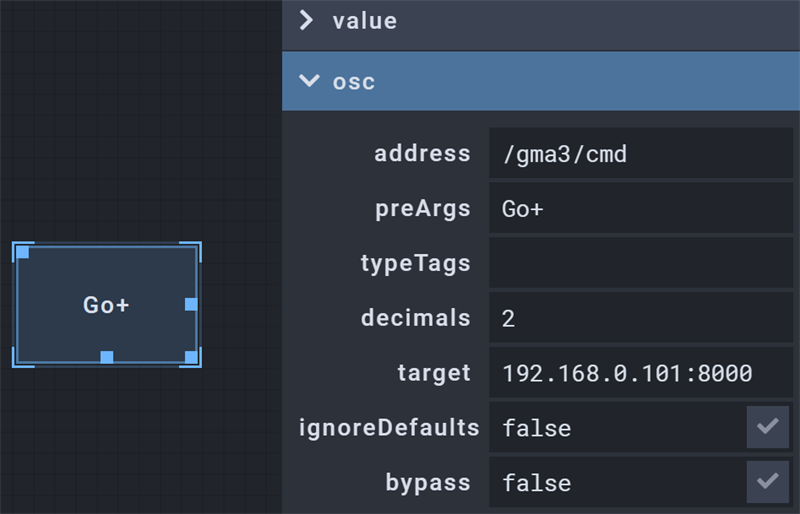
Task: Click the decimals field showing 2
Action: [x=640, y=319]
